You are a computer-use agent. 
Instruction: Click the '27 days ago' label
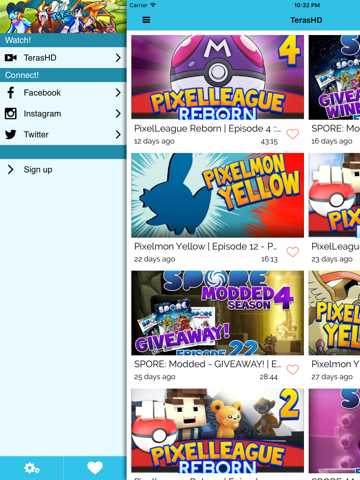click(x=332, y=377)
